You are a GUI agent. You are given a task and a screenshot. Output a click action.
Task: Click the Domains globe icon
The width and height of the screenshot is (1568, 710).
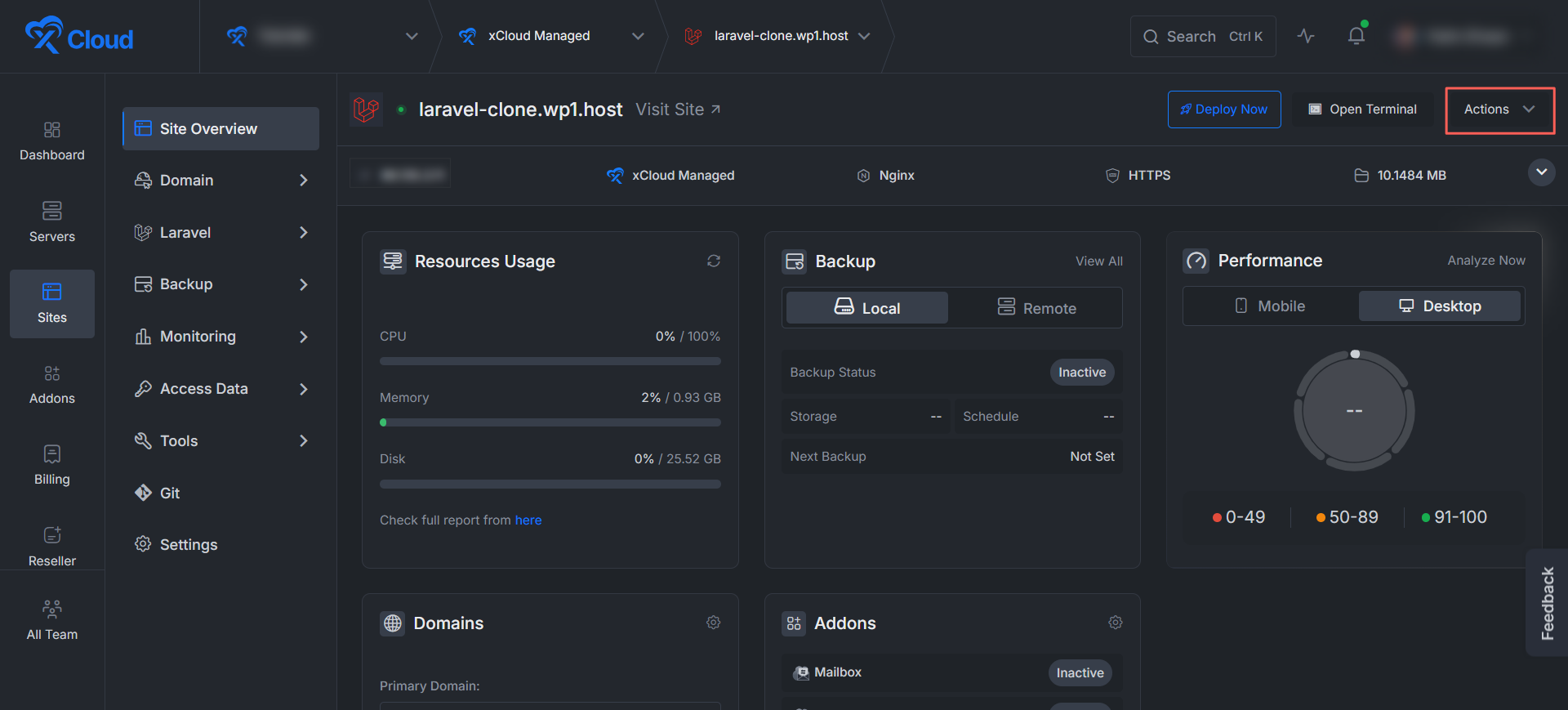tap(393, 623)
